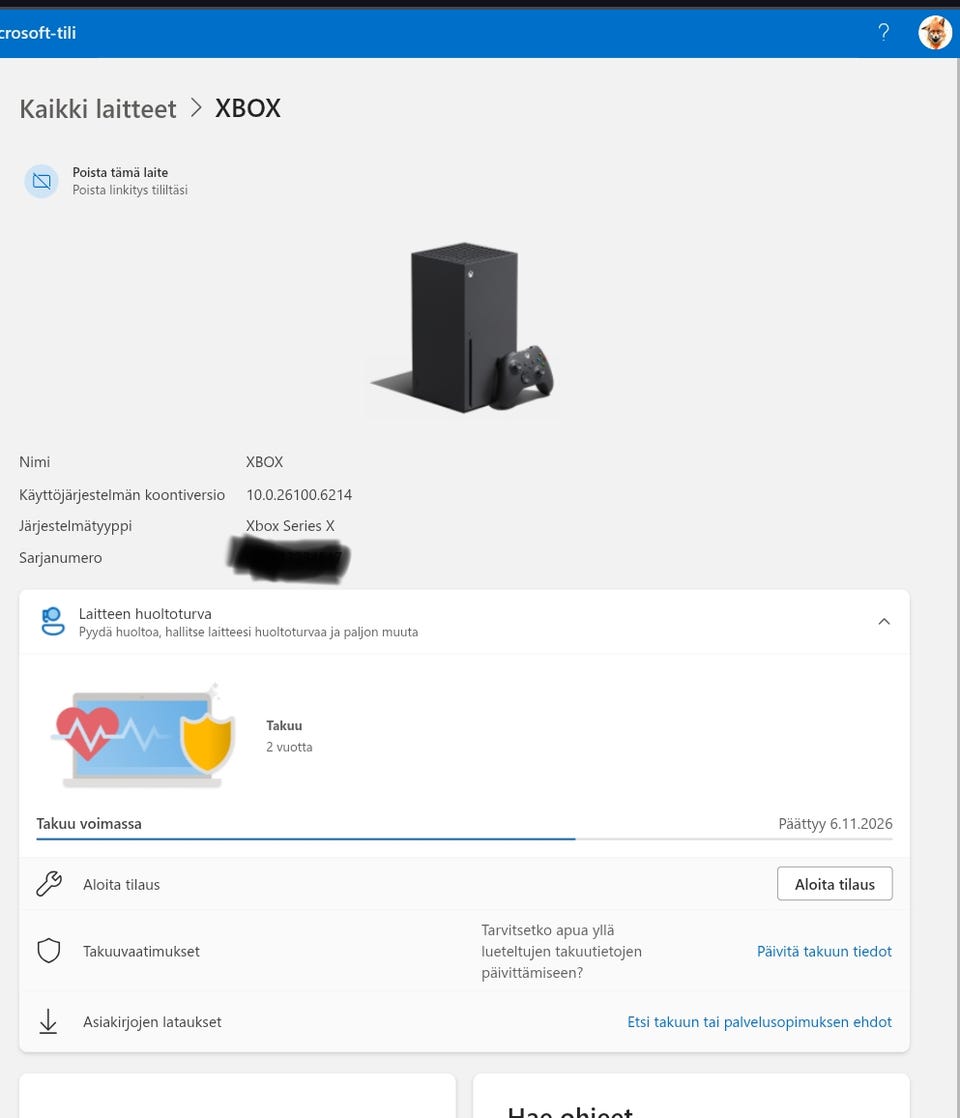Click the Microsoft-tili header title

38,33
